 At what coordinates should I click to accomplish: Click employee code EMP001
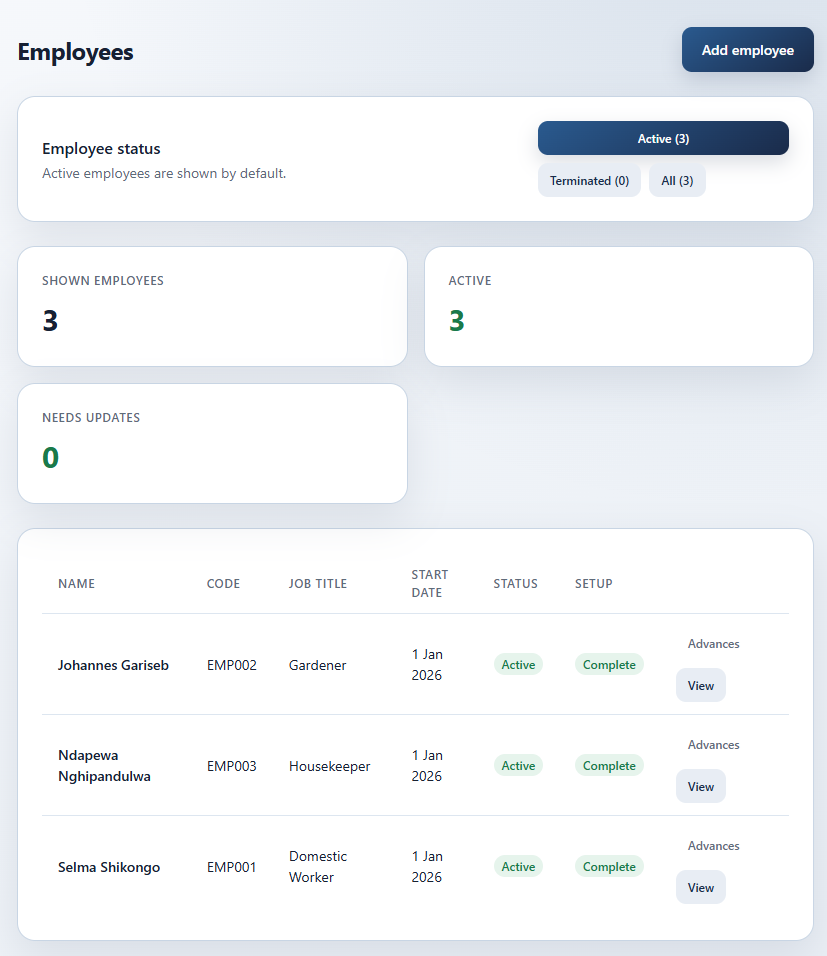(x=232, y=867)
